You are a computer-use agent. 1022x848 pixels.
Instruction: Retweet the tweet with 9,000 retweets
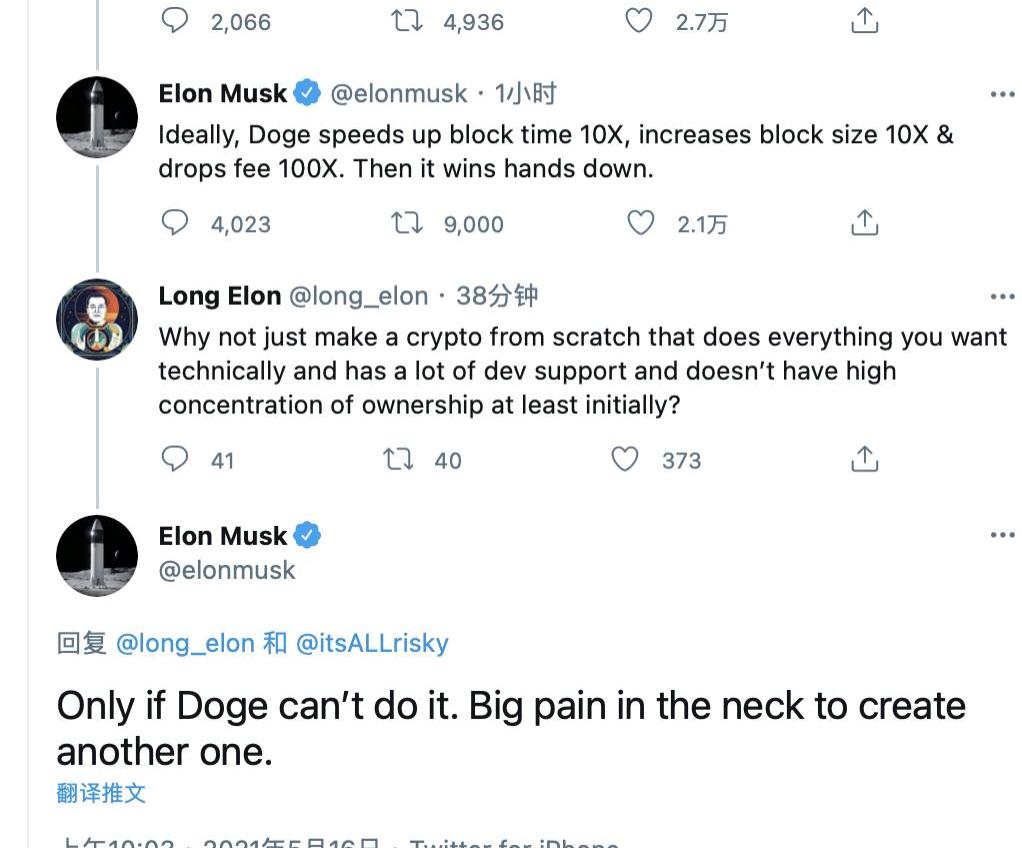[407, 223]
